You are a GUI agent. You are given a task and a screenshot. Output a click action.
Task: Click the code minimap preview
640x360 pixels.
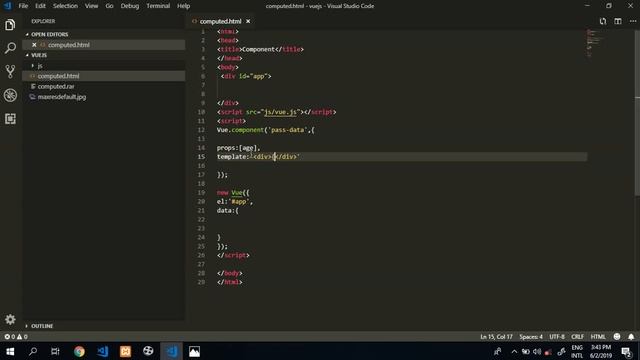coord(594,43)
